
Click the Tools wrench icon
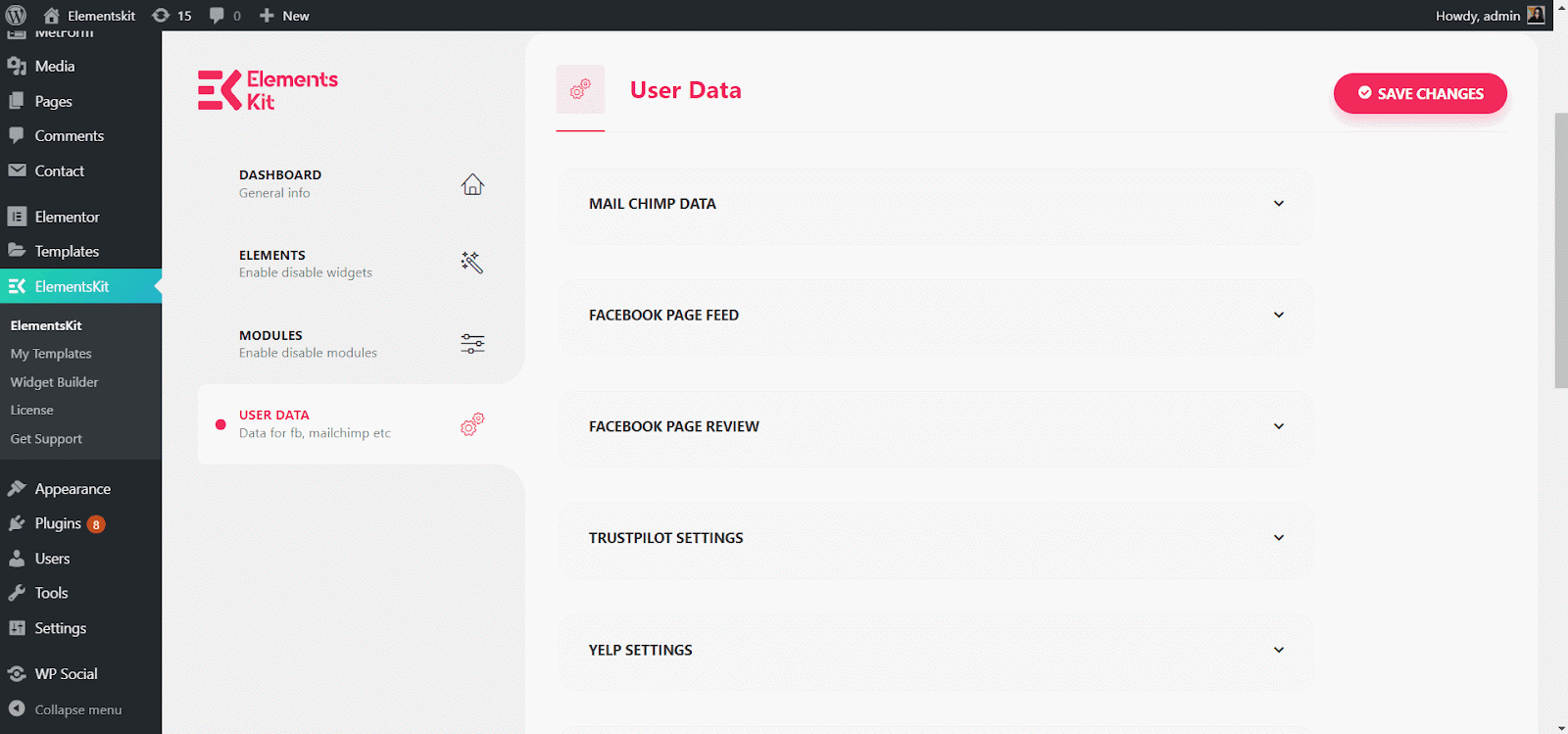tap(17, 593)
